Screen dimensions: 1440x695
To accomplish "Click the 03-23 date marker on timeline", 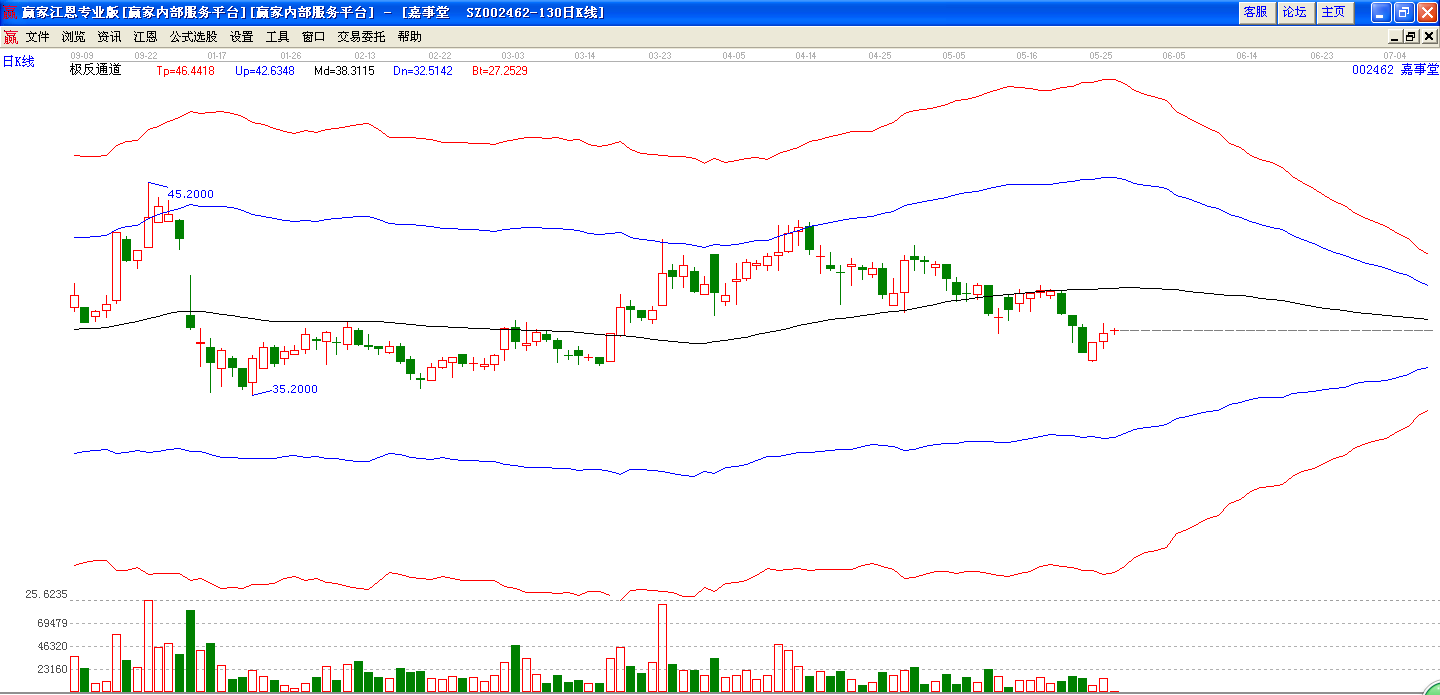I will click(x=660, y=56).
